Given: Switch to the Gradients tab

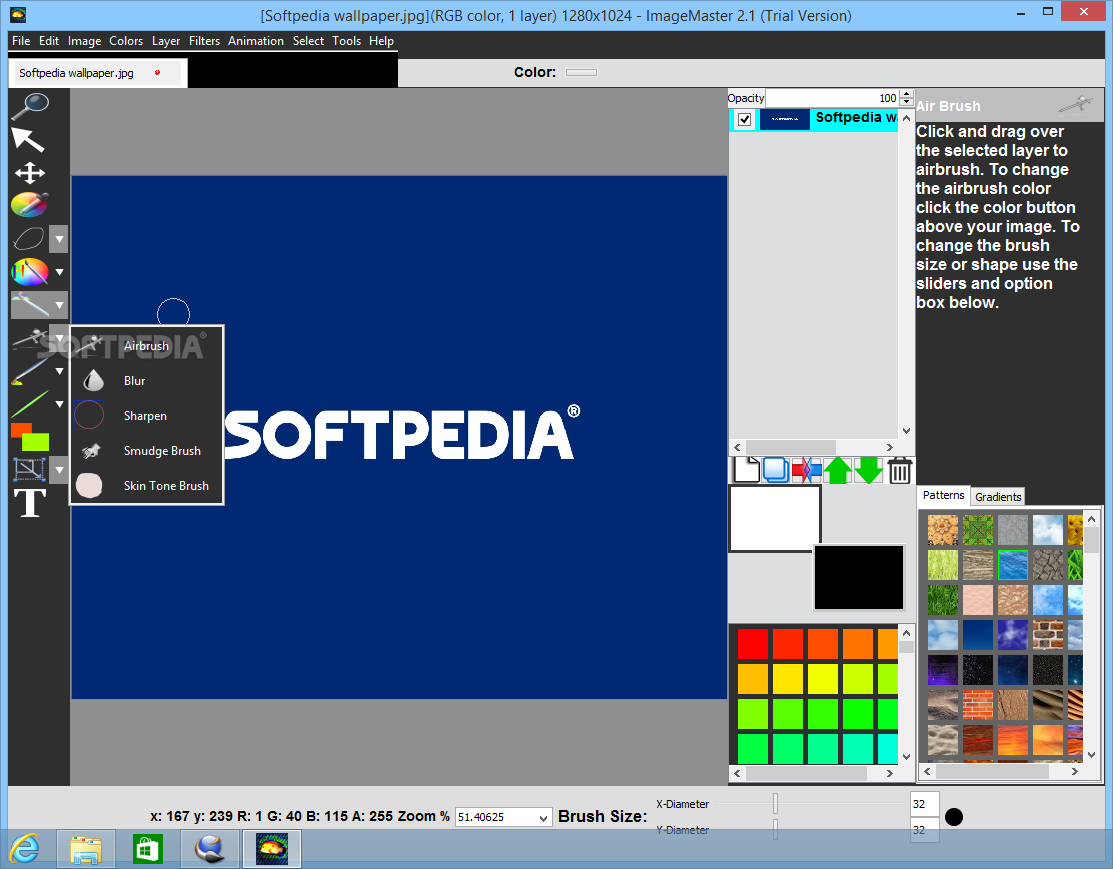Looking at the screenshot, I should pyautogui.click(x=997, y=497).
